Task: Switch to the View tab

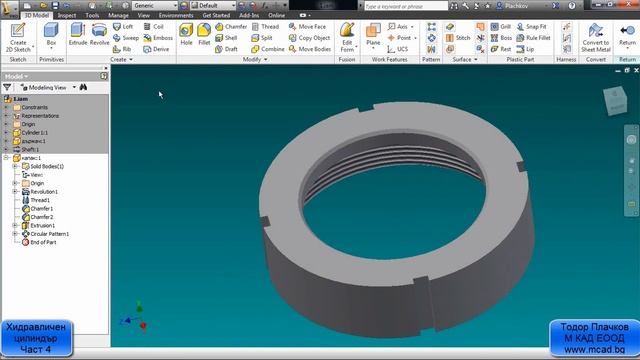Action: coord(144,16)
